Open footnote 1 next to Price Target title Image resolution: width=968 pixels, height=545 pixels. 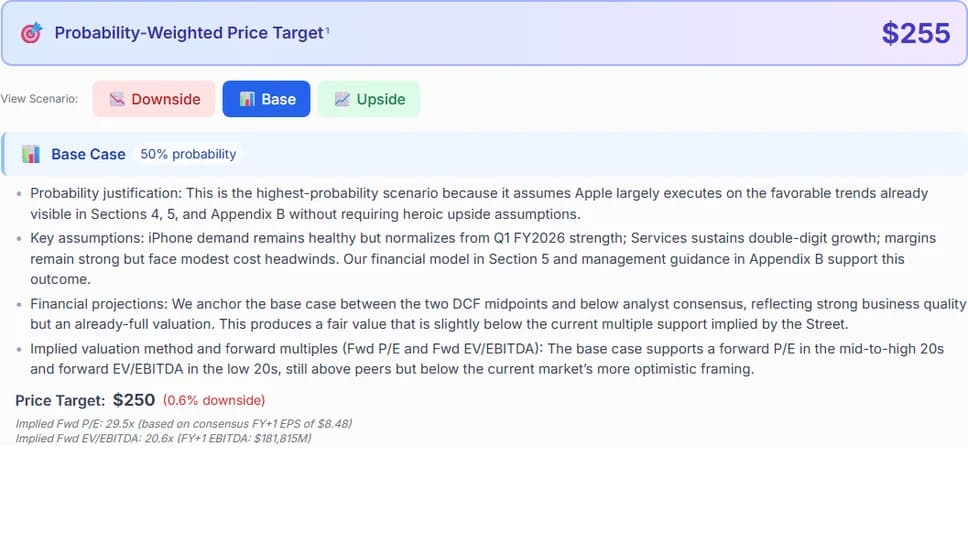click(x=327, y=30)
